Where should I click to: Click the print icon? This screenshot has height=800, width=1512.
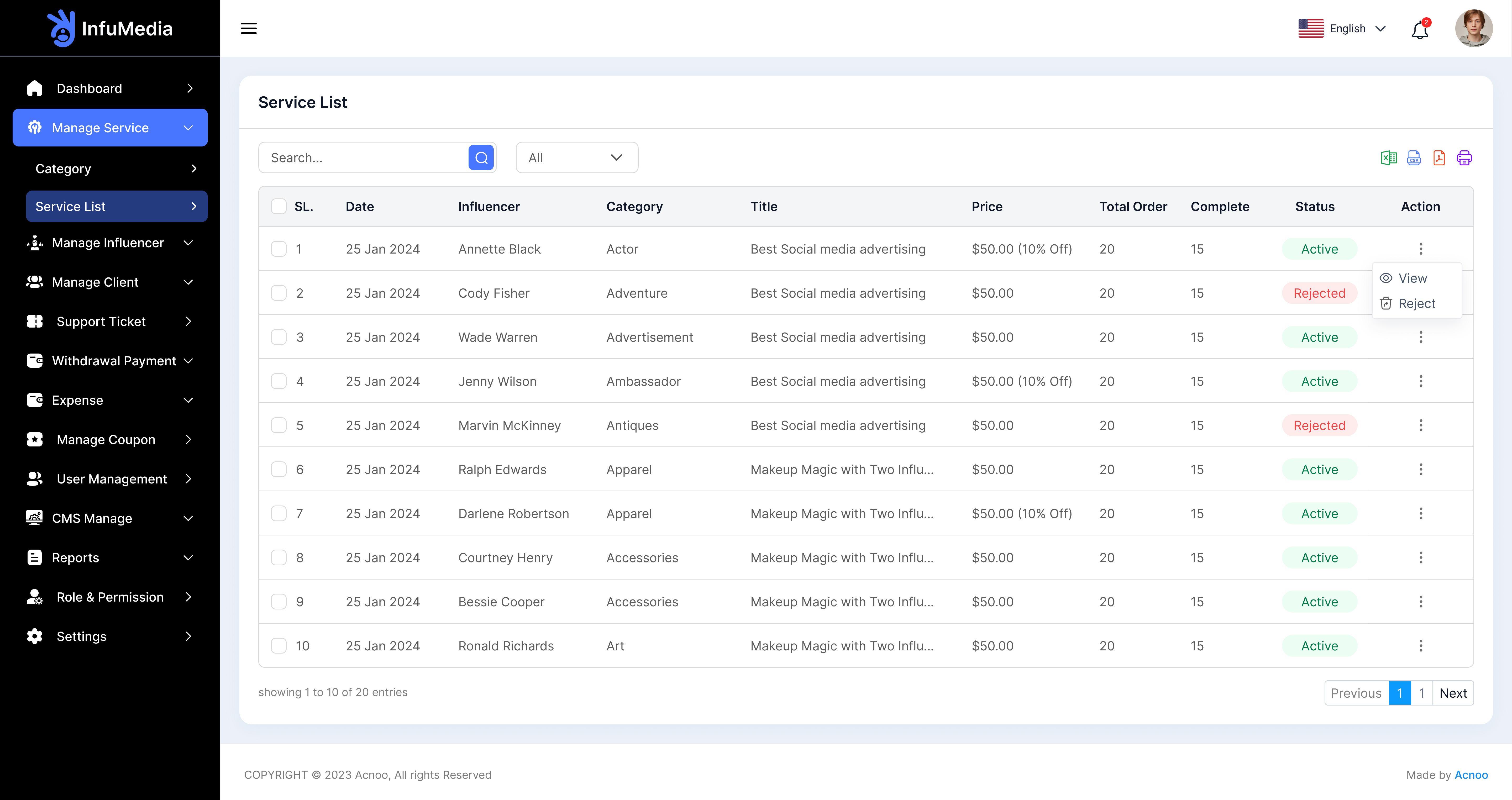tap(1464, 158)
